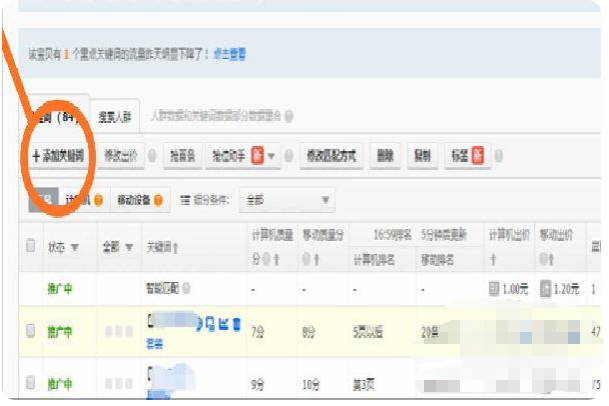
Task: Click the 10分 mobile quality score cell
Action: coord(310,385)
